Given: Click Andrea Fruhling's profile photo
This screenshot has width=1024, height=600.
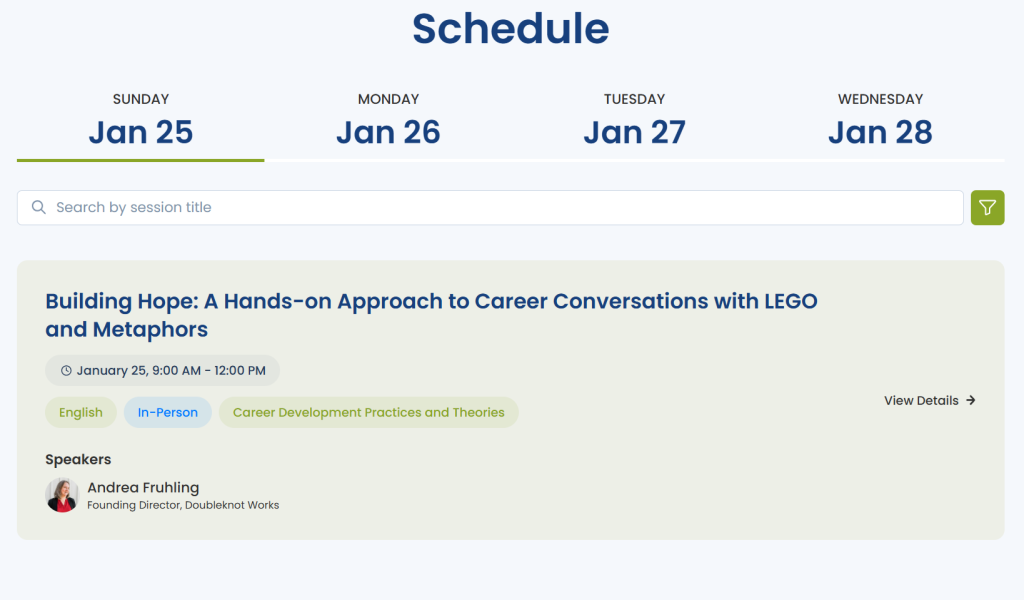Looking at the screenshot, I should coord(62,495).
